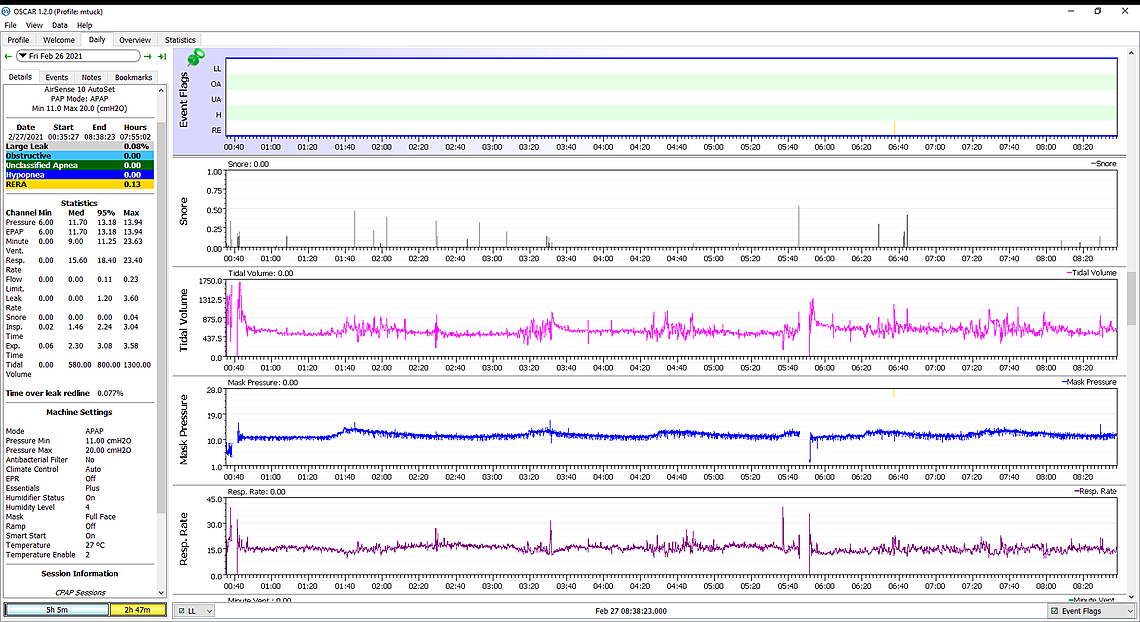The width and height of the screenshot is (1140, 622).
Task: Click the yellow RE event marker in Event Flags
Action: pos(894,129)
